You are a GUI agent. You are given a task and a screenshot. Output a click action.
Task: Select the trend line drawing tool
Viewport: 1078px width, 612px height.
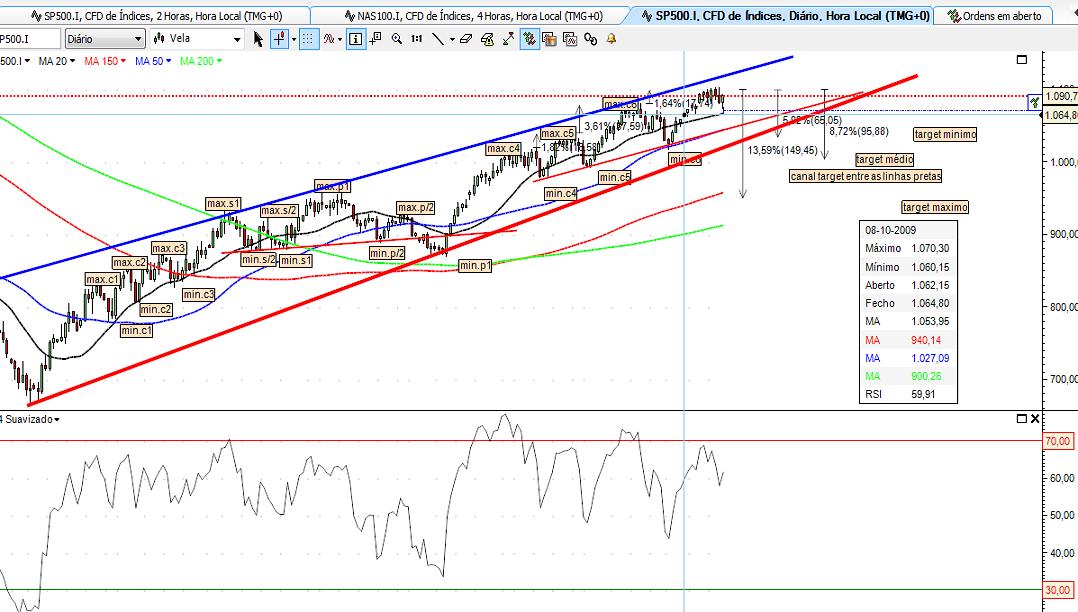tap(437, 39)
